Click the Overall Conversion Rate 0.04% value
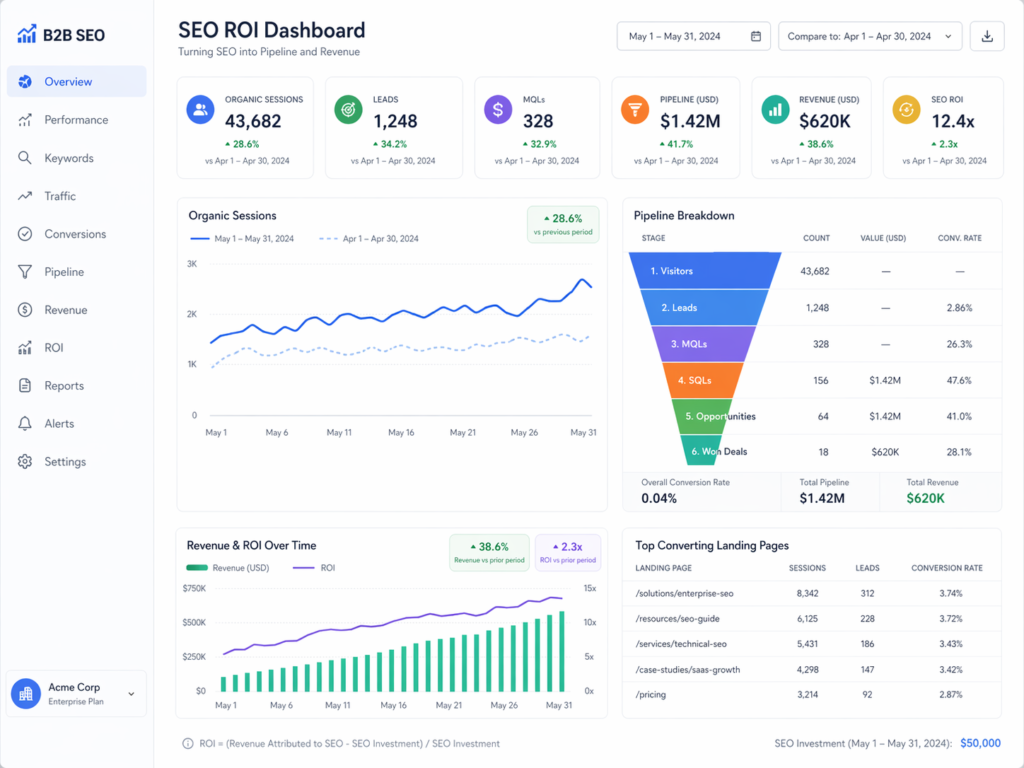 tap(659, 498)
